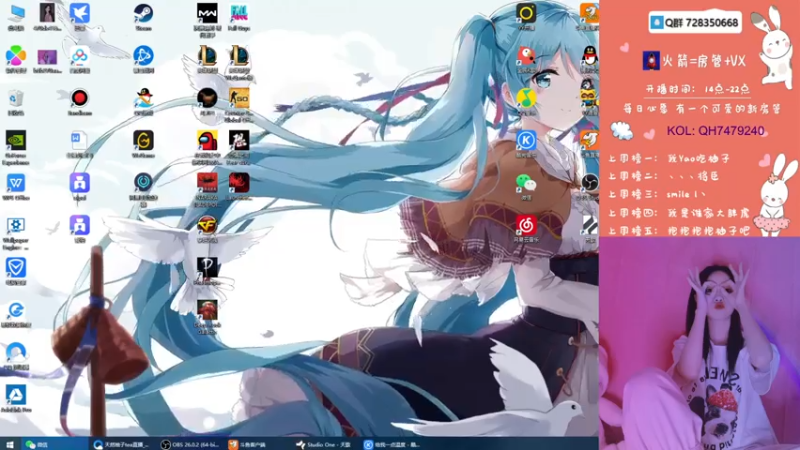Open the Fall Guys game shortcut

(x=239, y=14)
